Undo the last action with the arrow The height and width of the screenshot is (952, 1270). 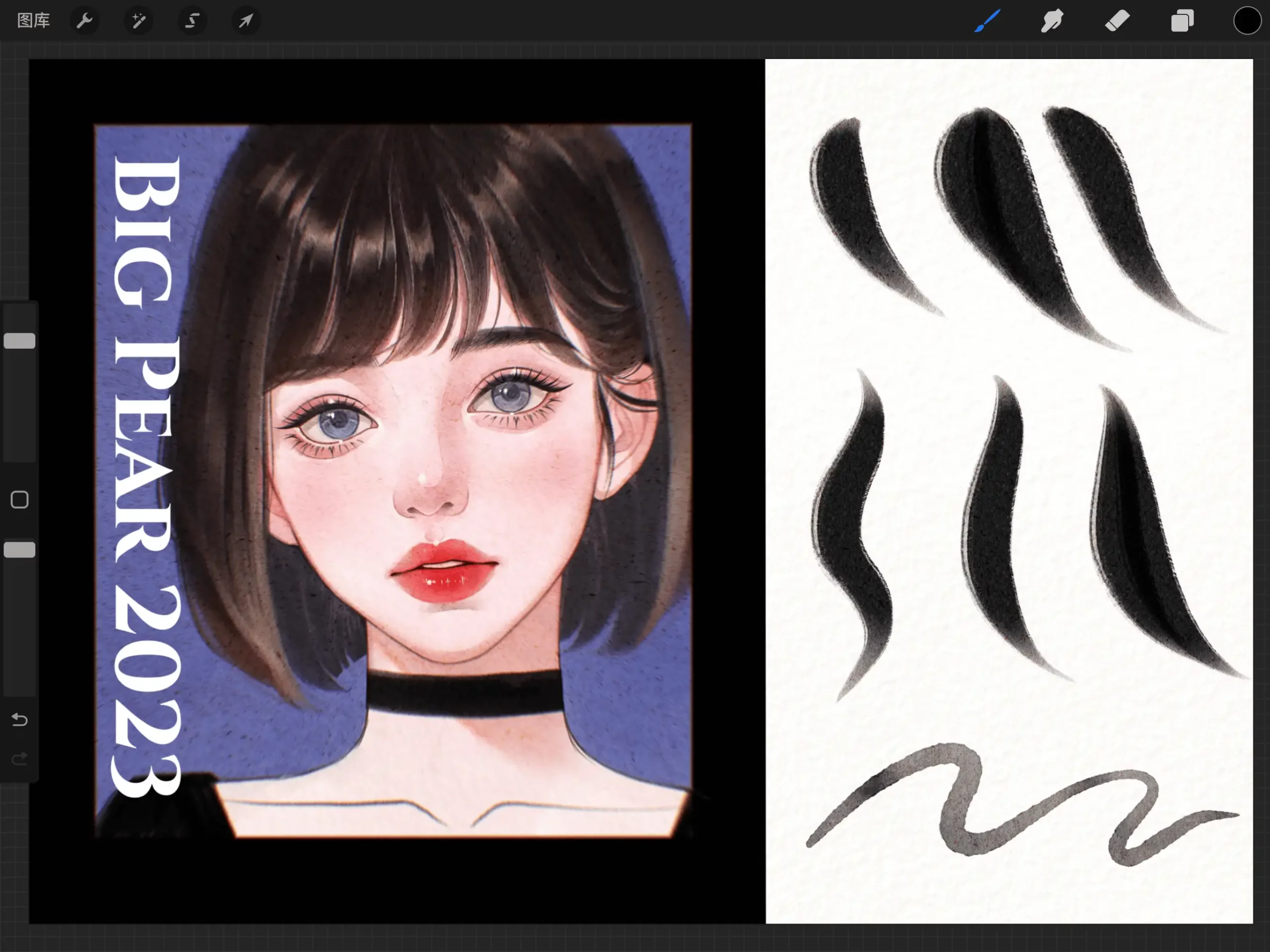click(19, 719)
